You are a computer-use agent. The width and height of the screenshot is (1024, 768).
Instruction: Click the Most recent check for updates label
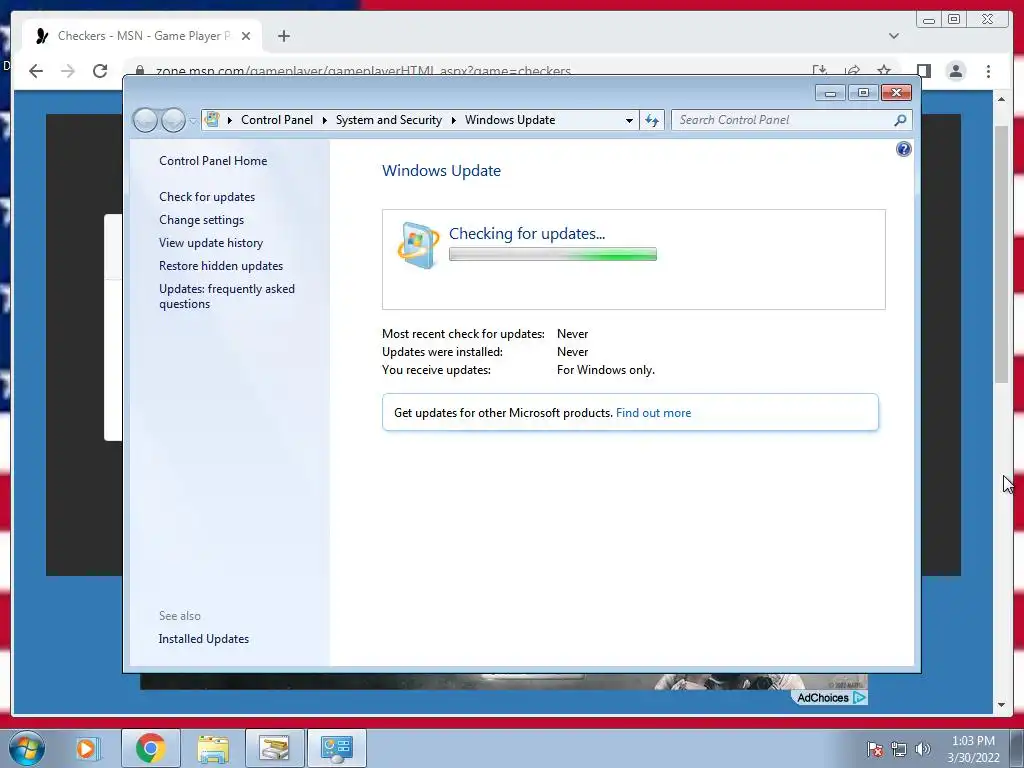click(463, 334)
